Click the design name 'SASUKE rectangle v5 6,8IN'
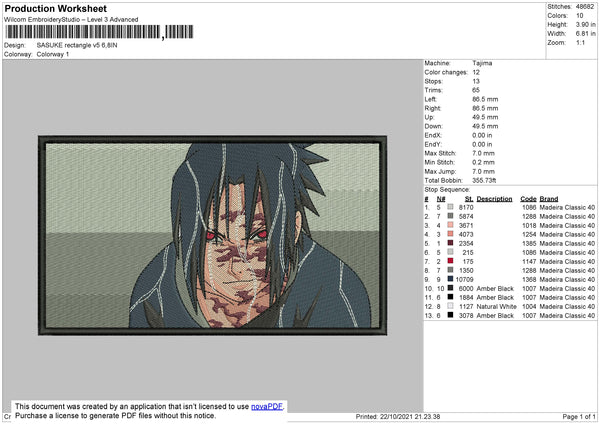Screen dimensions: 600x424 77,45
